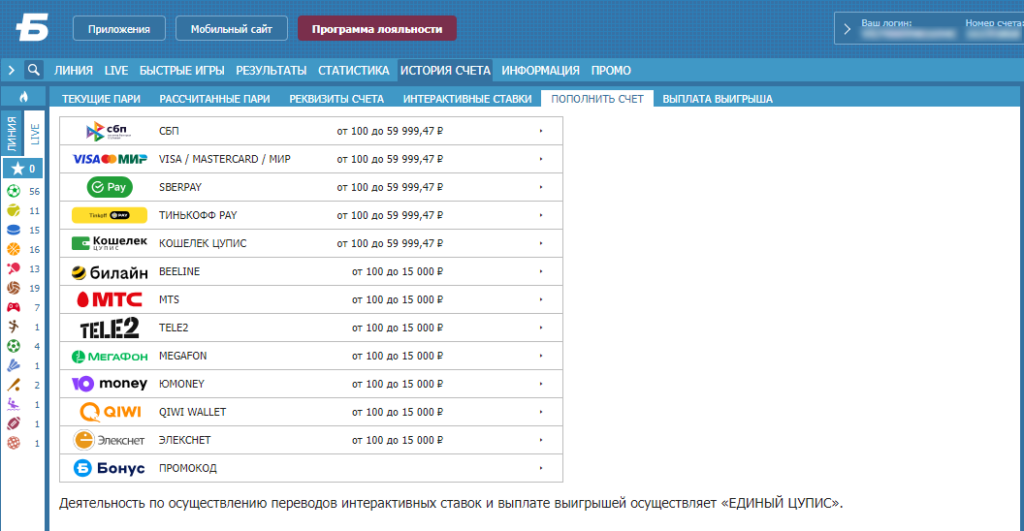Click the Элекснет logo
The width and height of the screenshot is (1024, 531).
[108, 440]
